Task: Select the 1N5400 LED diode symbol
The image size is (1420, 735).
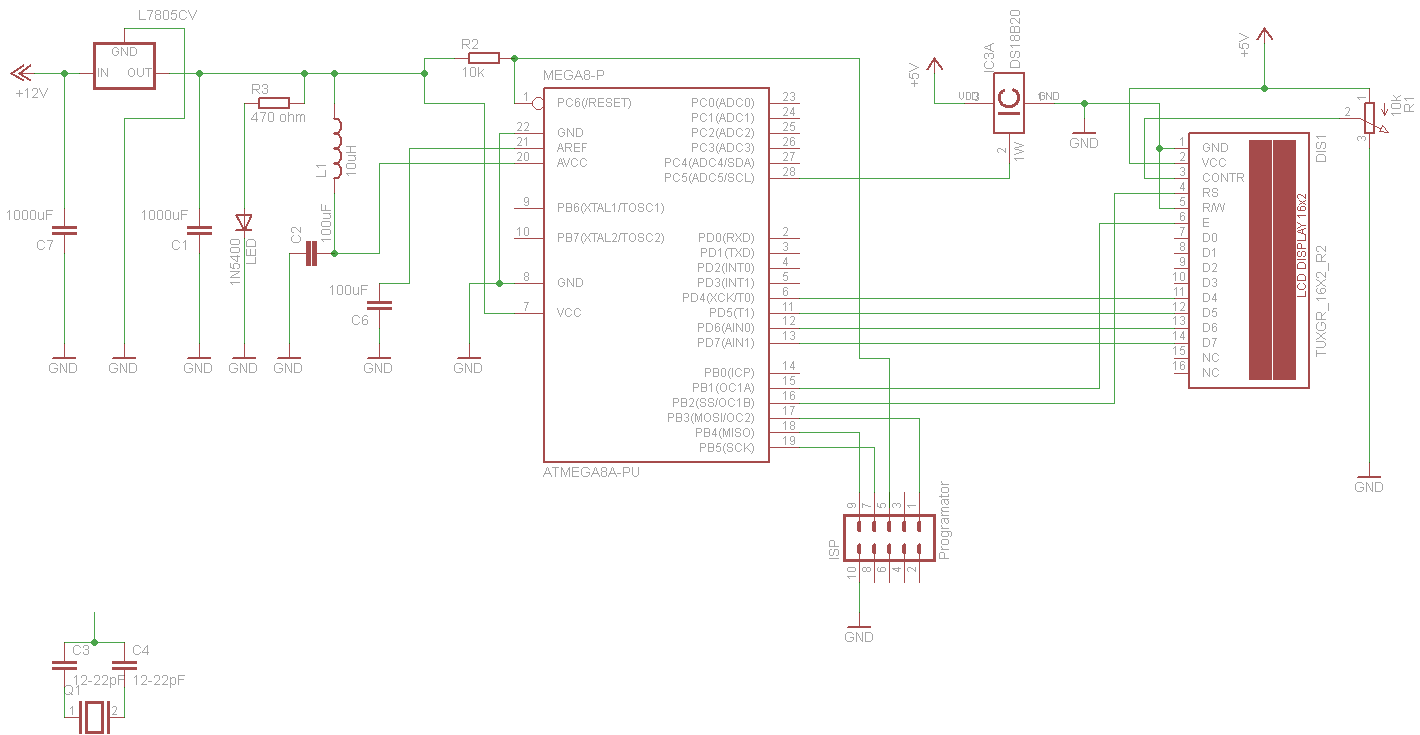Action: [x=243, y=222]
